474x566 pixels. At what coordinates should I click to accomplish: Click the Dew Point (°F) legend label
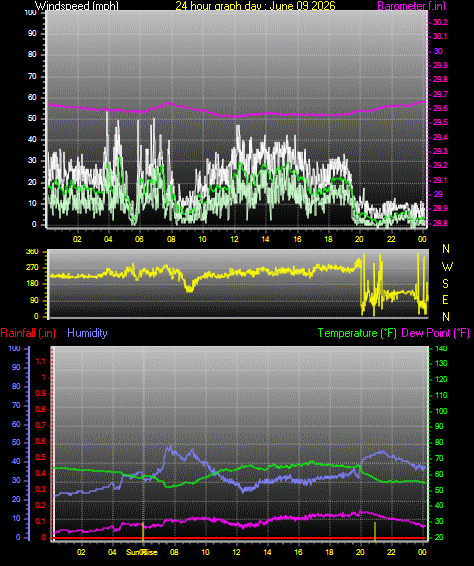tap(435, 333)
